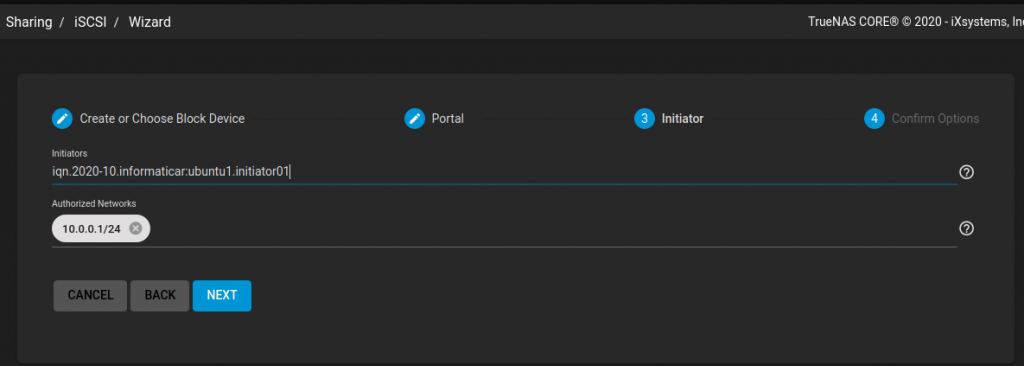This screenshot has width=1024, height=366.
Task: Open iSCSI from the breadcrumb
Action: coord(90,22)
